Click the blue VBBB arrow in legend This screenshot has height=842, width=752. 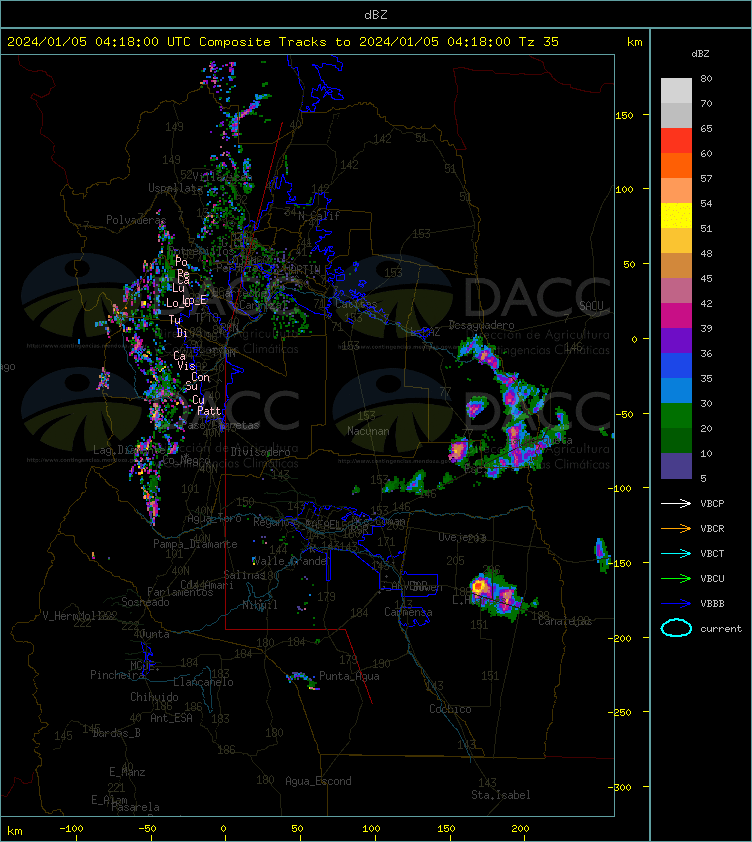[676, 604]
